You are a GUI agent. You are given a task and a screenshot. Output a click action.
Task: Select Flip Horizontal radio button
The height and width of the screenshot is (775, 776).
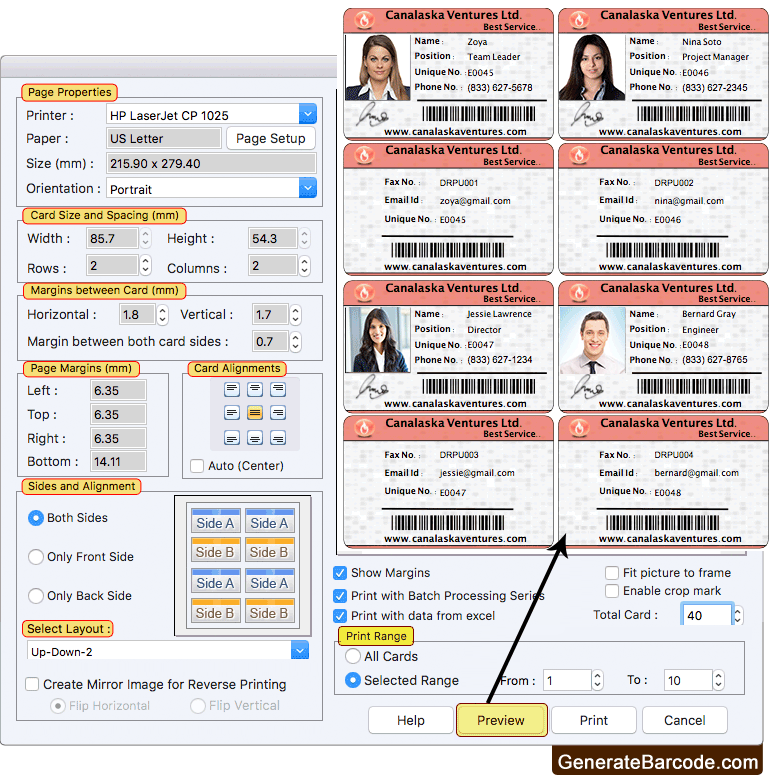[58, 706]
